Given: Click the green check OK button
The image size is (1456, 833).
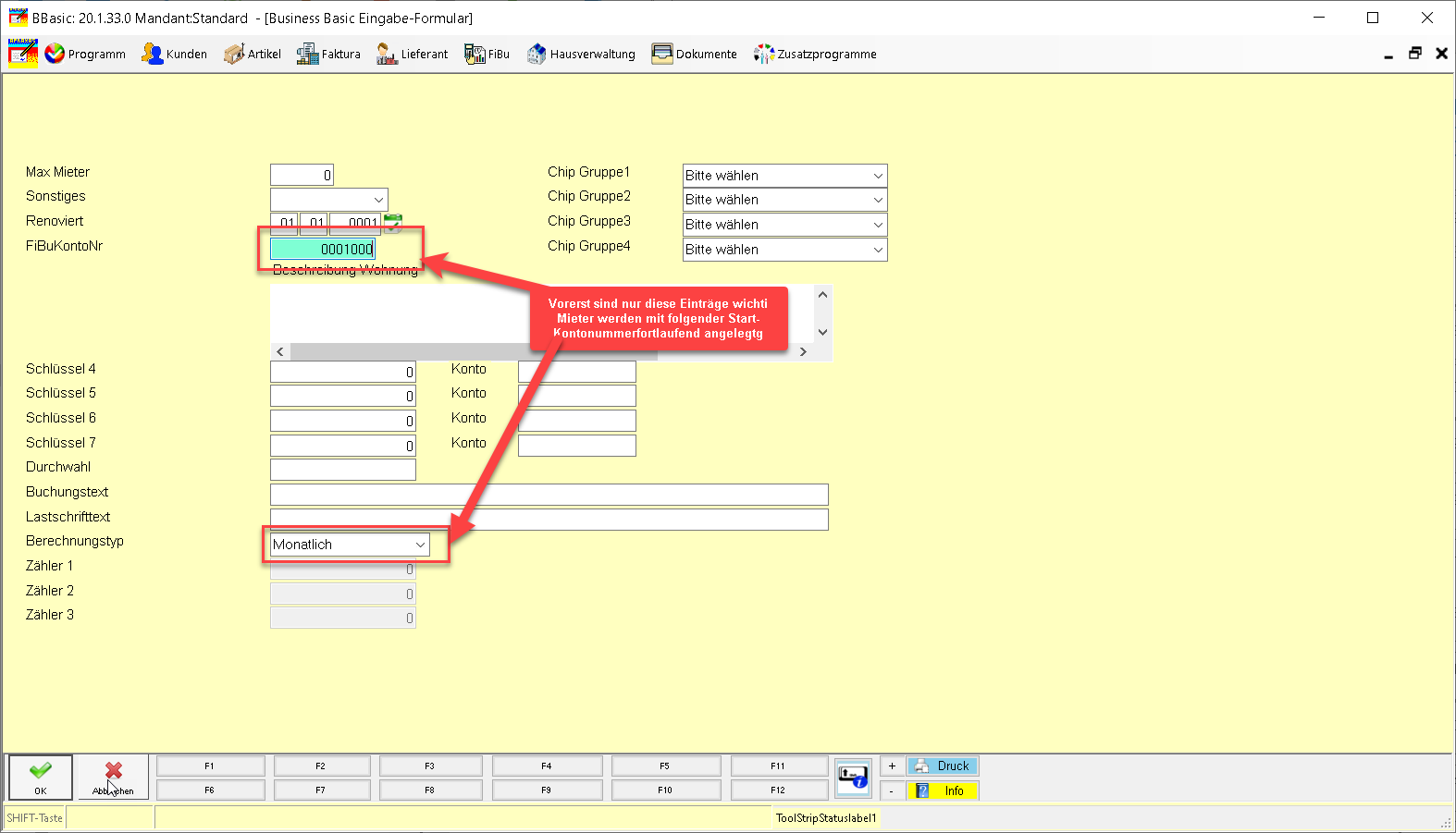Looking at the screenshot, I should point(41,777).
